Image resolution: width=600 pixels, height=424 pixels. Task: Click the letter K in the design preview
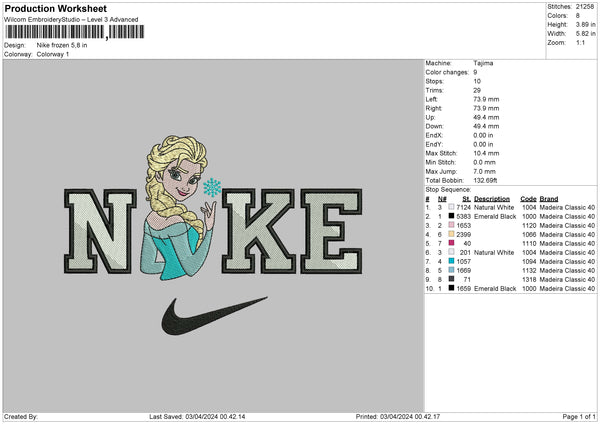[258, 231]
